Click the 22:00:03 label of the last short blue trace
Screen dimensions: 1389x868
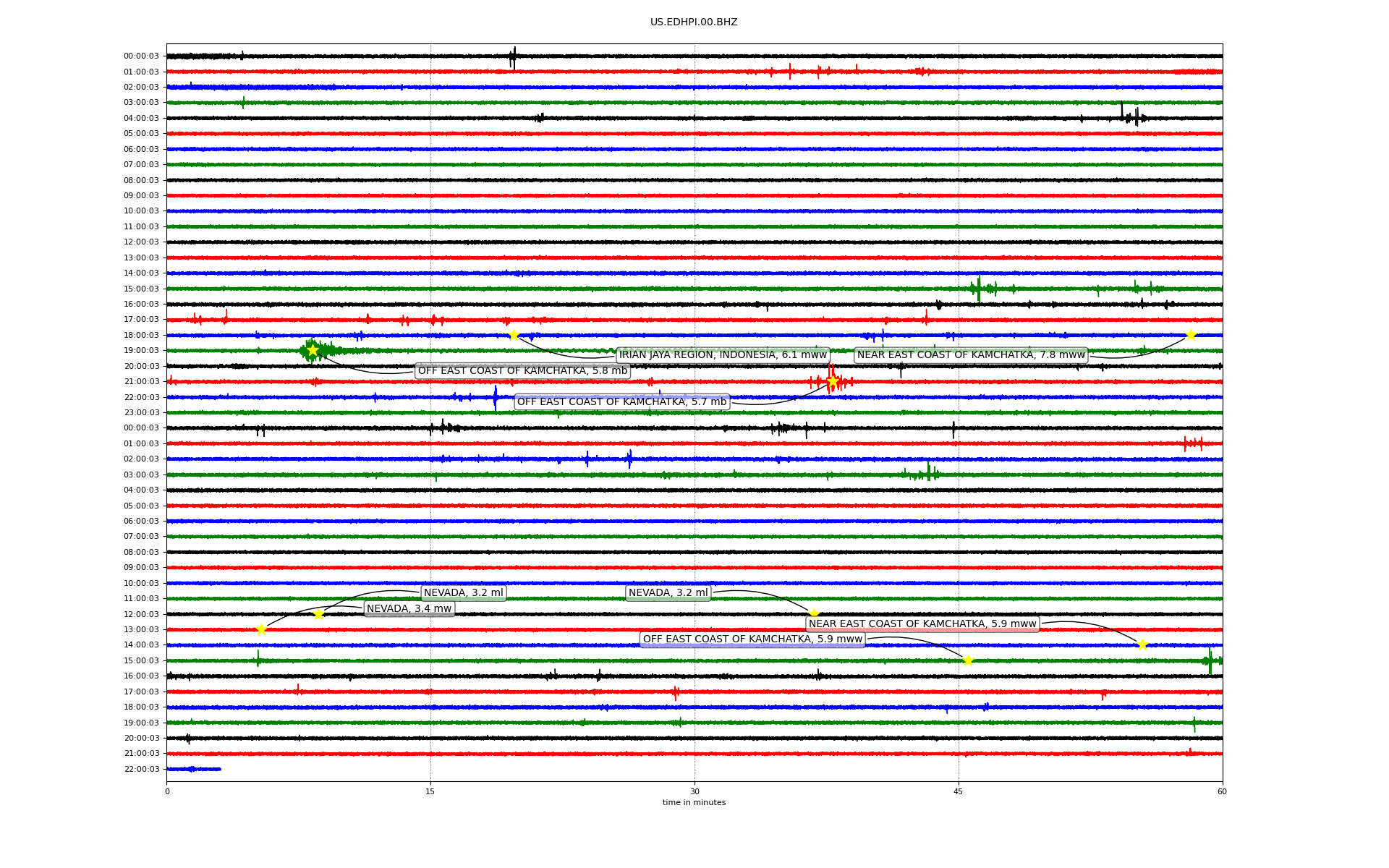click(x=141, y=769)
